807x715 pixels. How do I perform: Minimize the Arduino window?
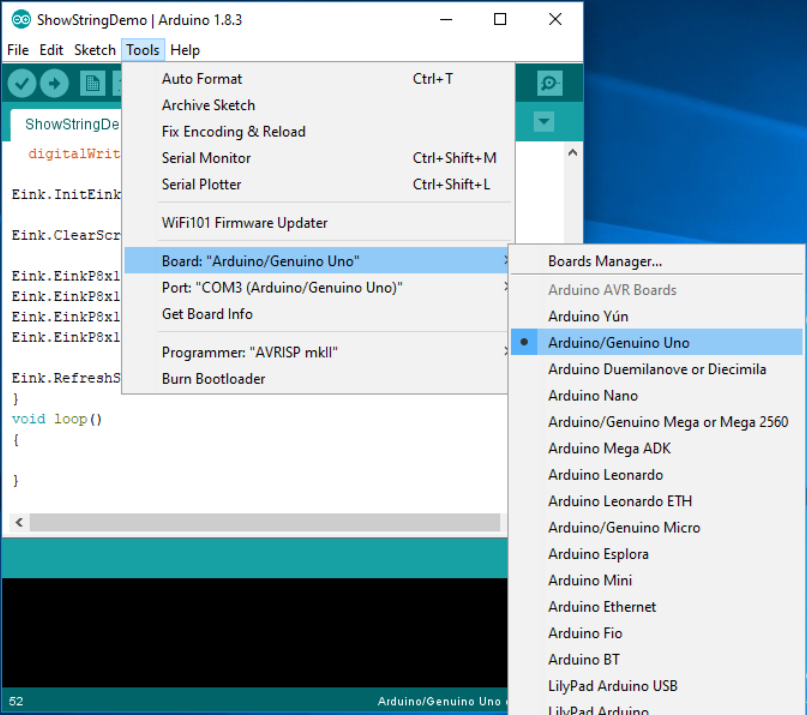[x=446, y=20]
